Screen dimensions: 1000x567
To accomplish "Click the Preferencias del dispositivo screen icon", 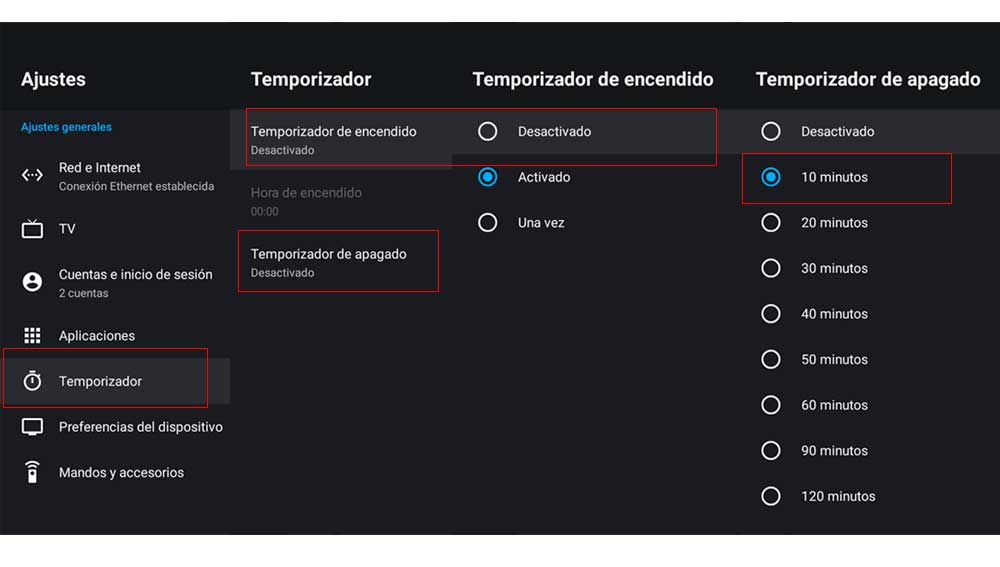I will [x=32, y=427].
